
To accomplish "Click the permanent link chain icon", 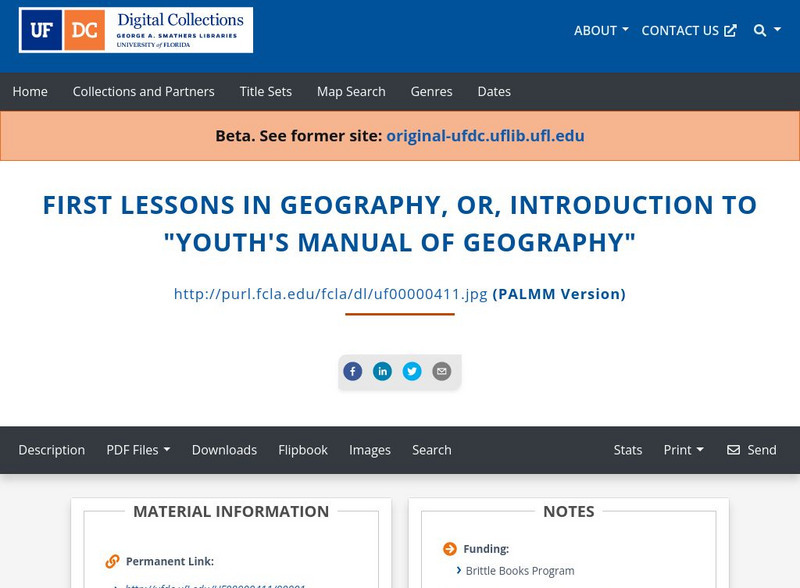I will (110, 561).
